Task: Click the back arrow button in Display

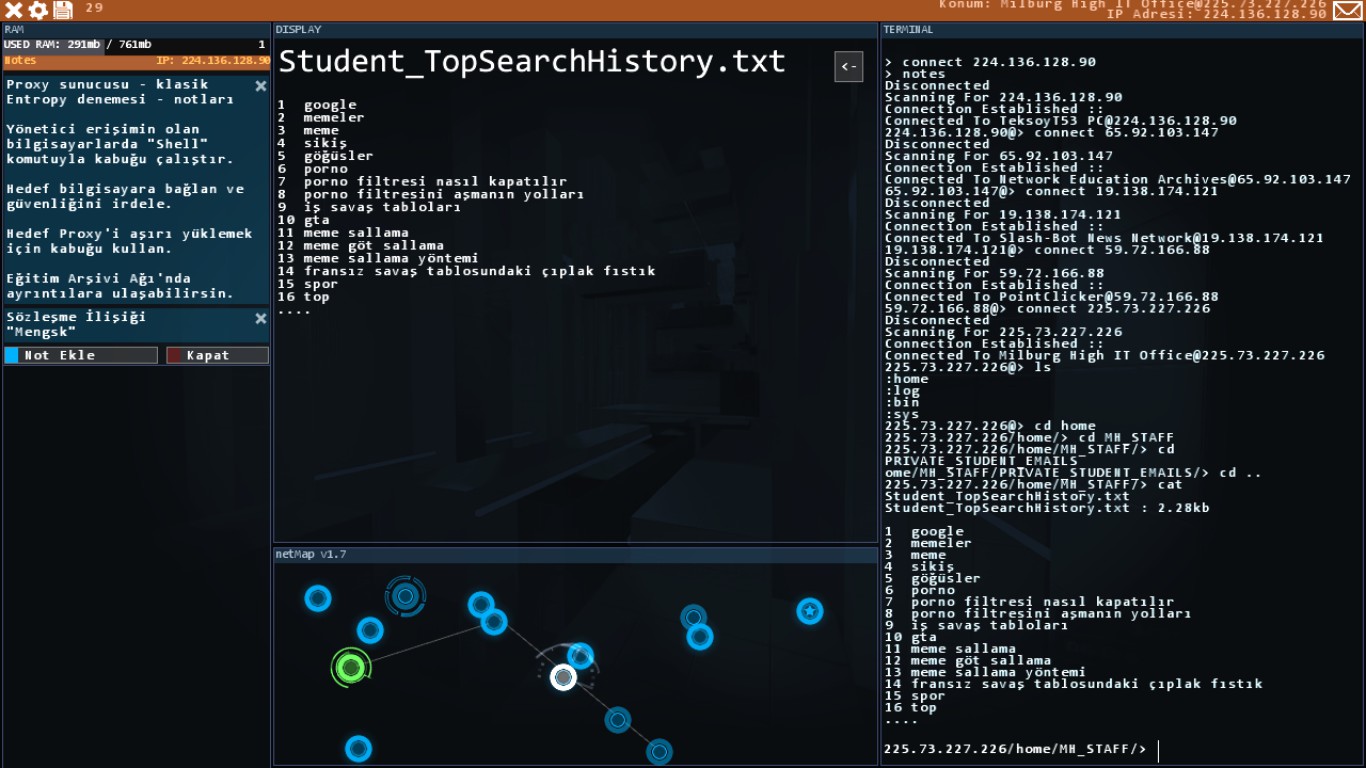Action: (848, 67)
